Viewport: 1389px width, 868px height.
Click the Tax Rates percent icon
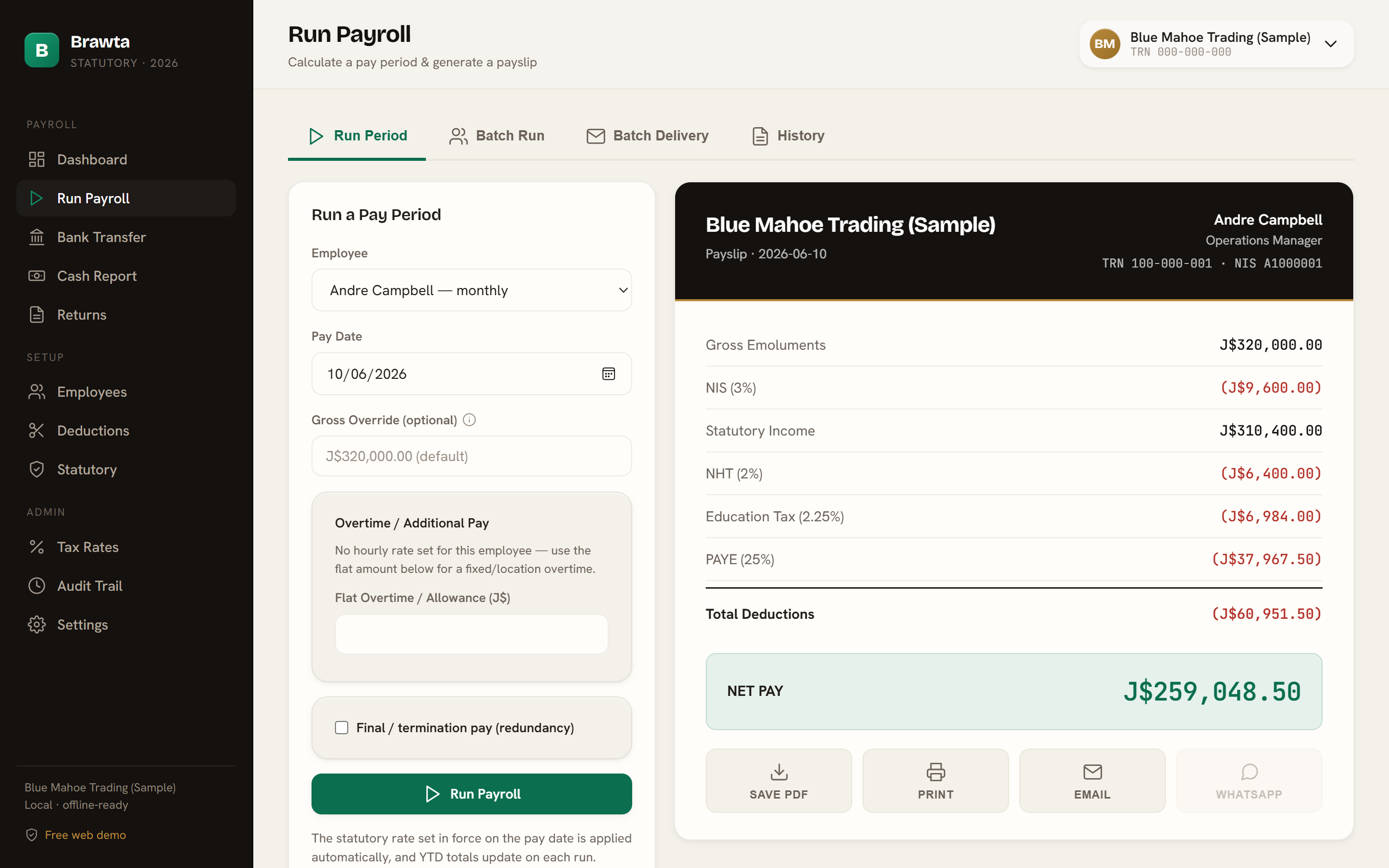pos(37,546)
